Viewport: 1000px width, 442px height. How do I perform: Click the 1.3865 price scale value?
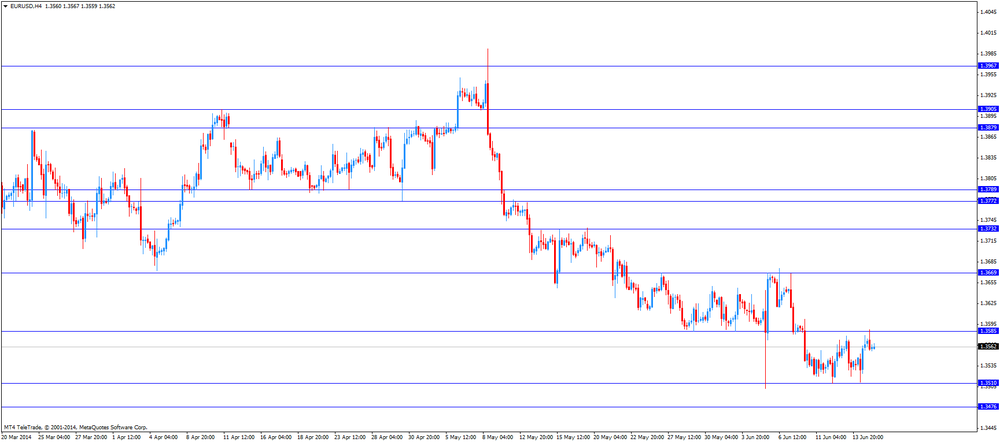pos(989,136)
